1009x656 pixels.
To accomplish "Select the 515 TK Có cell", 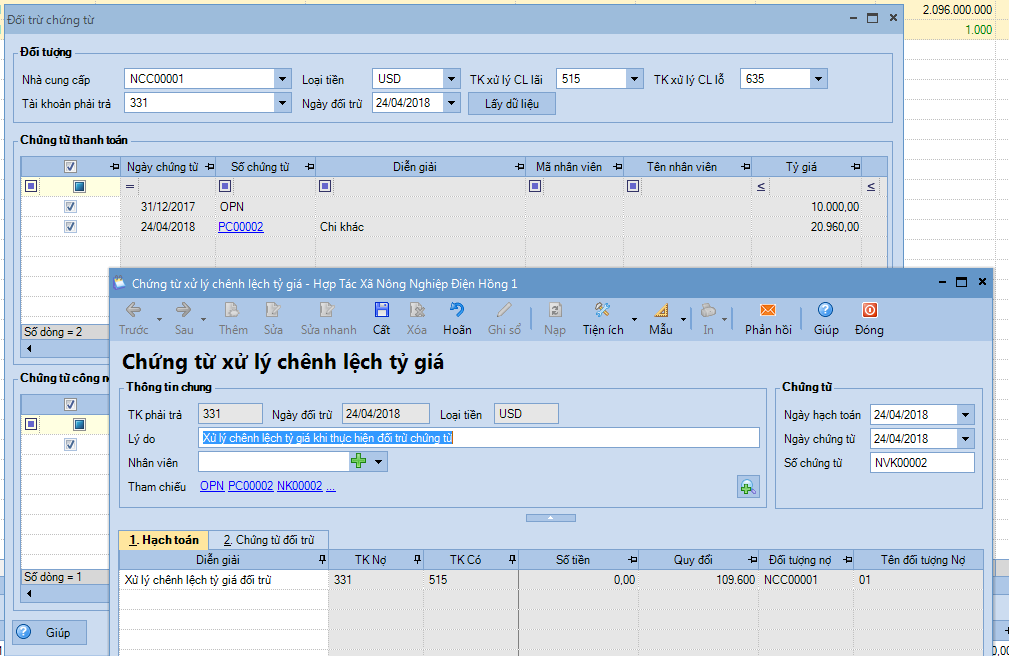I will [470, 580].
